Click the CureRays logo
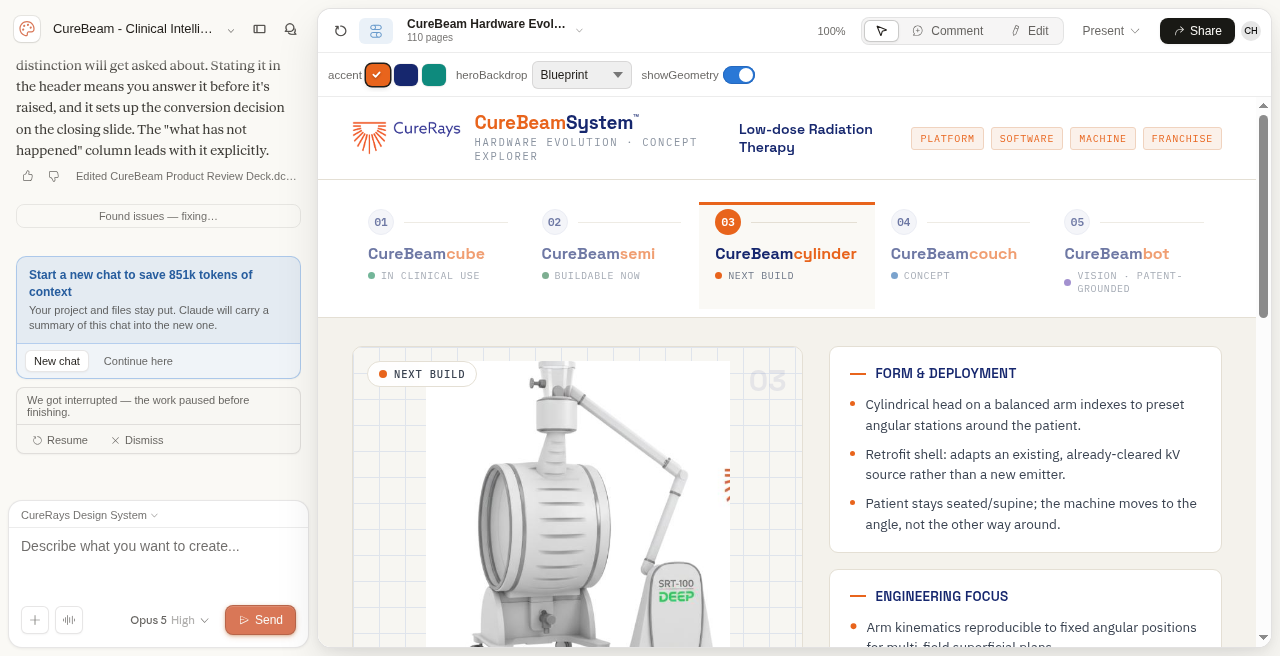1280x656 pixels. click(x=406, y=136)
